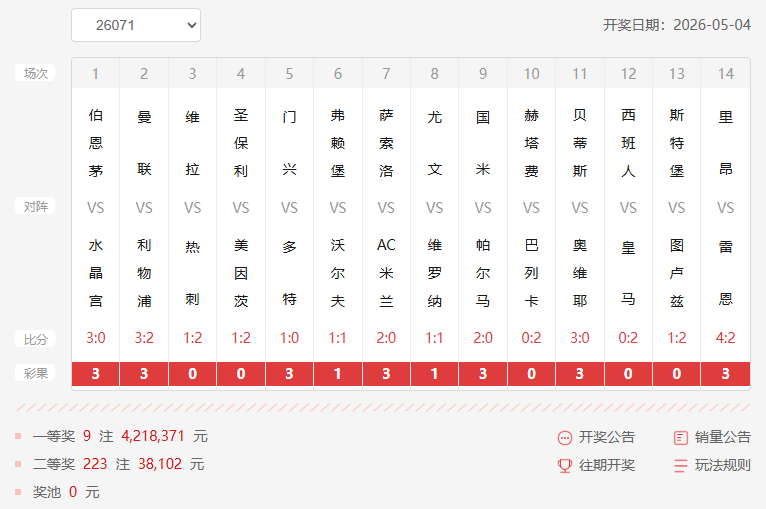Click the 销量公告 document icon
Image resolution: width=766 pixels, height=509 pixels.
[x=681, y=438]
